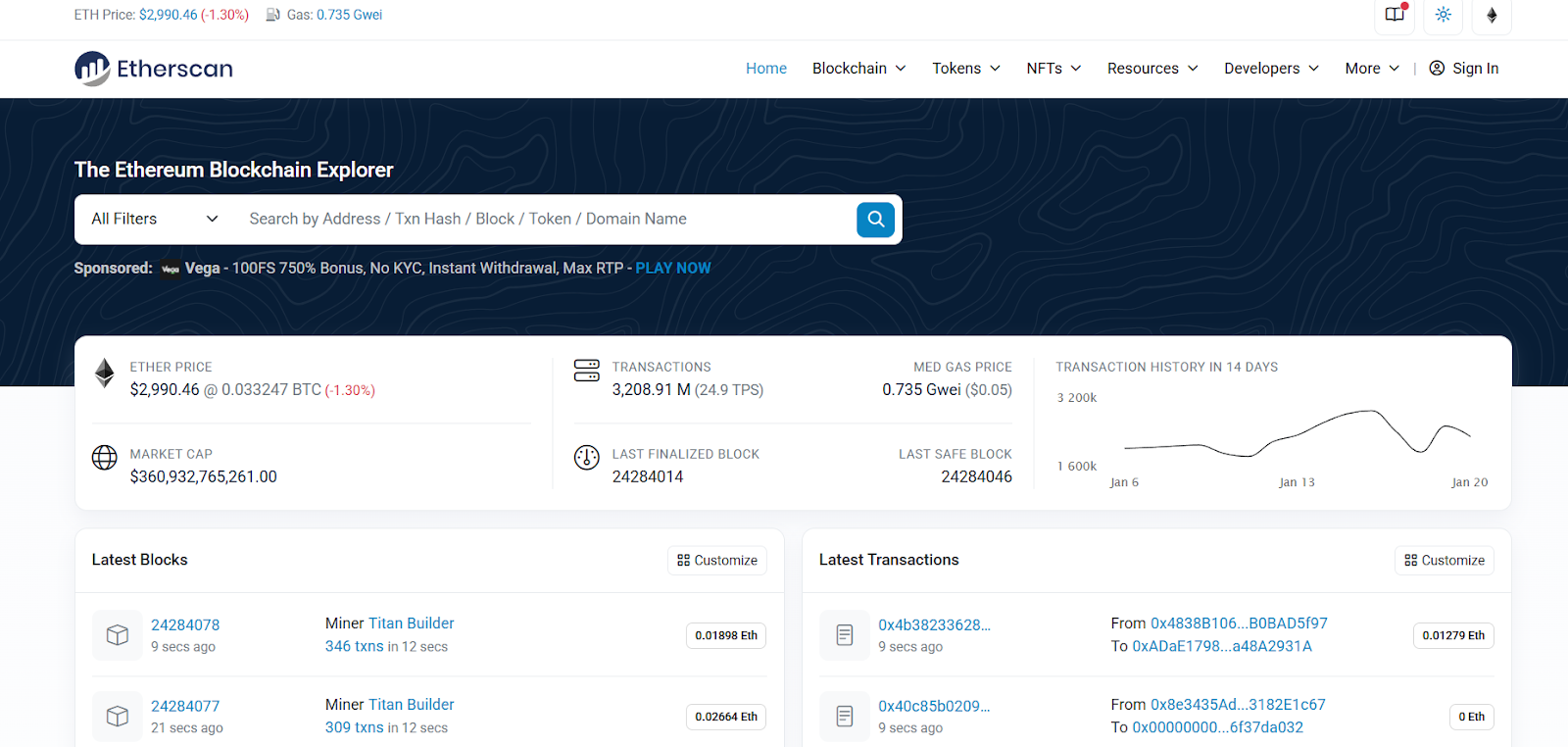Click the PLAY NOW sponsored link
The width and height of the screenshot is (1568, 747).
click(673, 269)
